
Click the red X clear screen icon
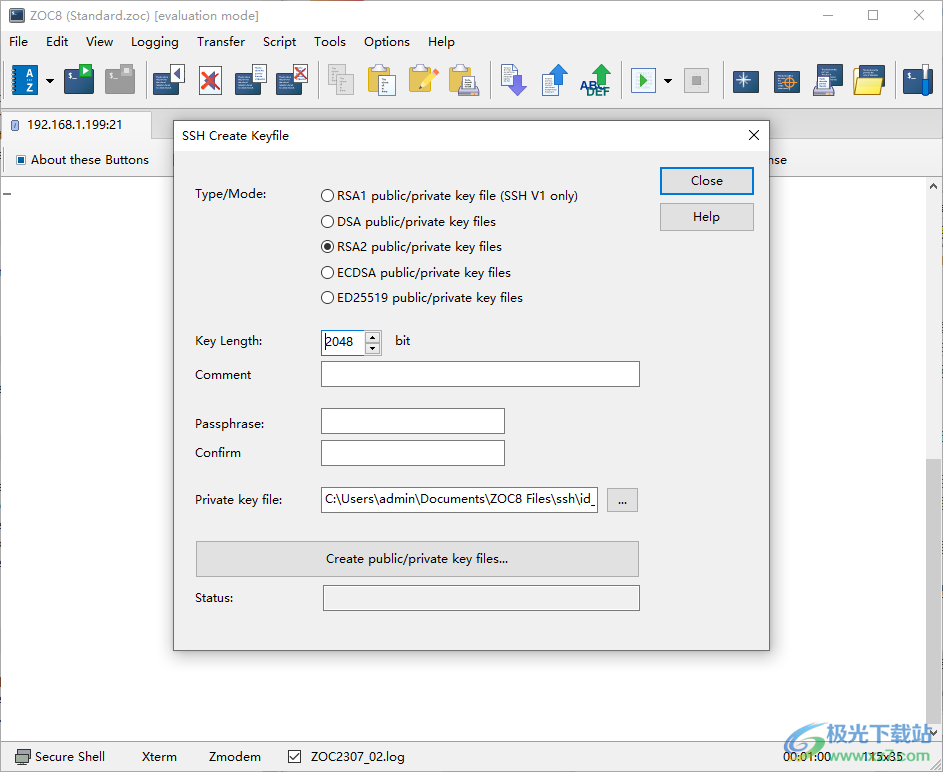[x=209, y=80]
